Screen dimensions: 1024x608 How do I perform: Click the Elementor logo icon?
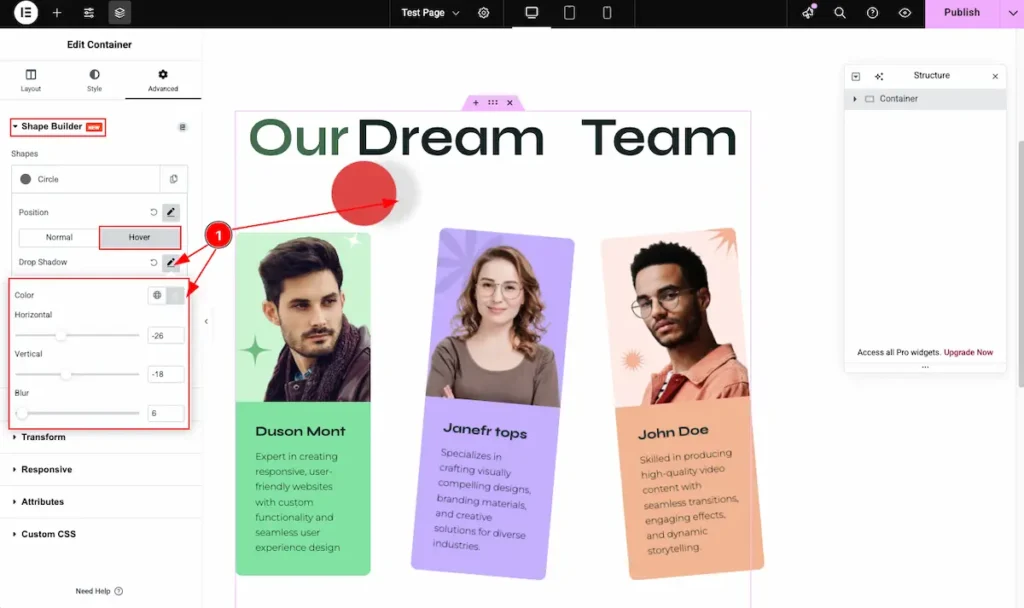pos(26,13)
